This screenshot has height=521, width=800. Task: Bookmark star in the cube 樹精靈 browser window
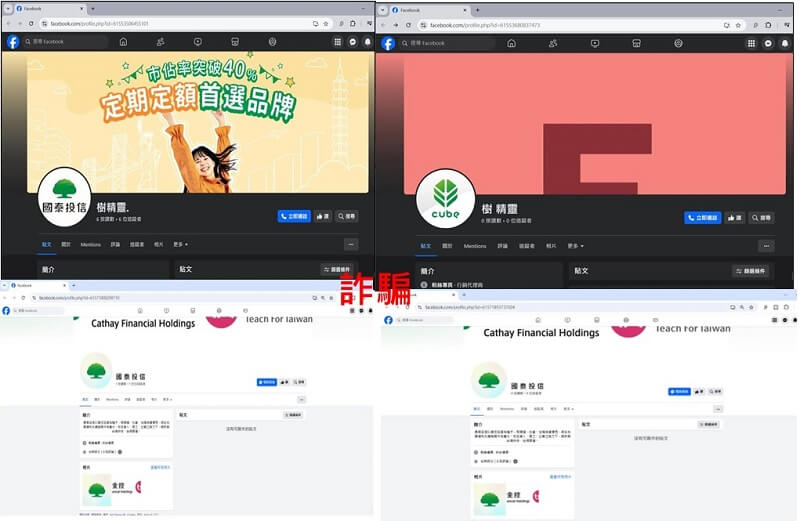(x=738, y=24)
